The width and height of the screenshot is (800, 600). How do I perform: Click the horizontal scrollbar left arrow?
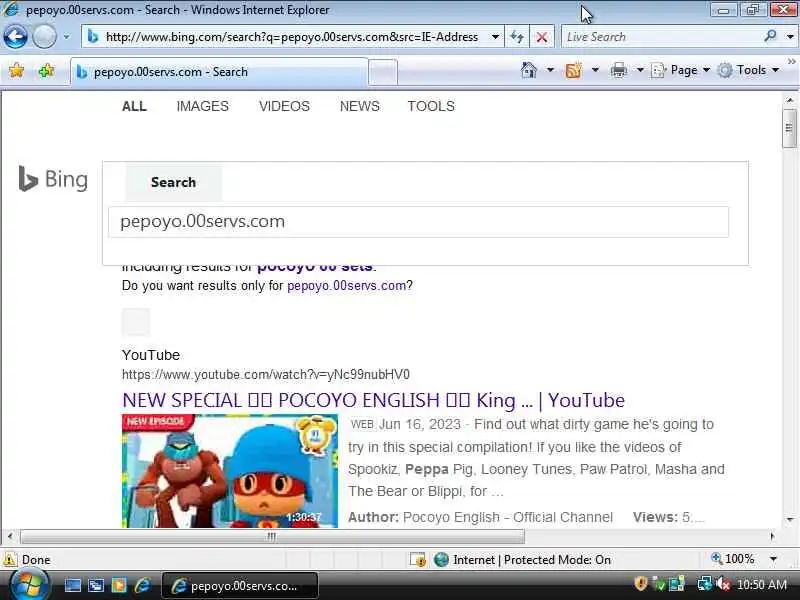click(10, 536)
